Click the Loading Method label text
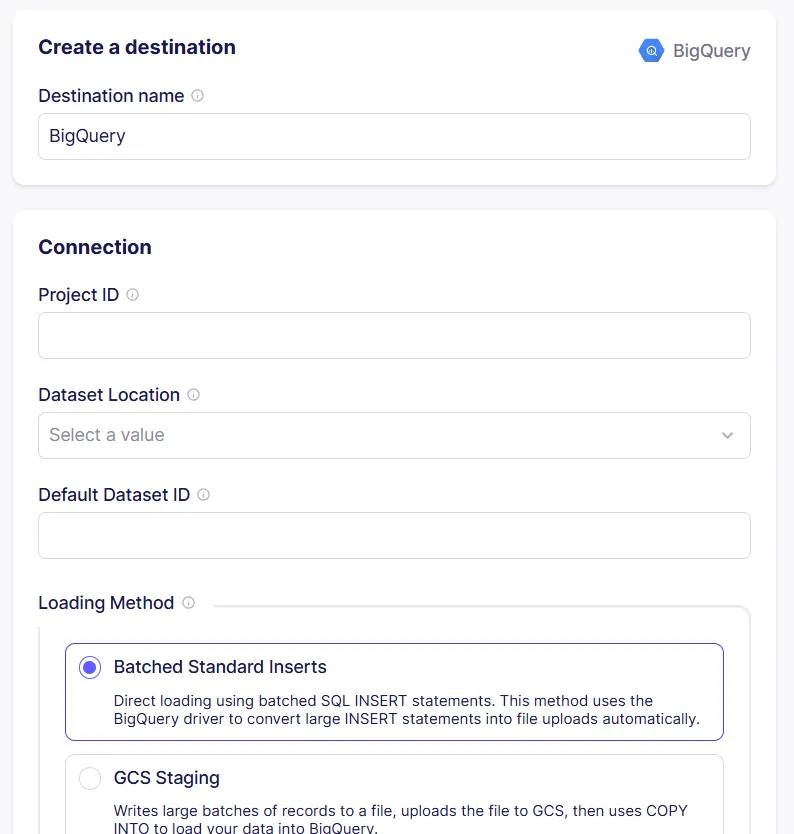Screen dimensions: 794x834 (106, 603)
